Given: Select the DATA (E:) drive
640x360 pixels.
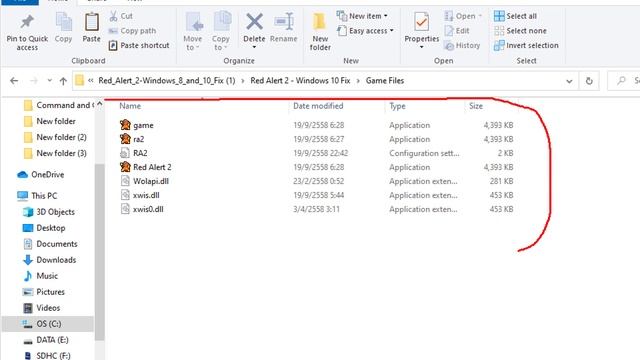Looking at the screenshot, I should (x=45, y=340).
